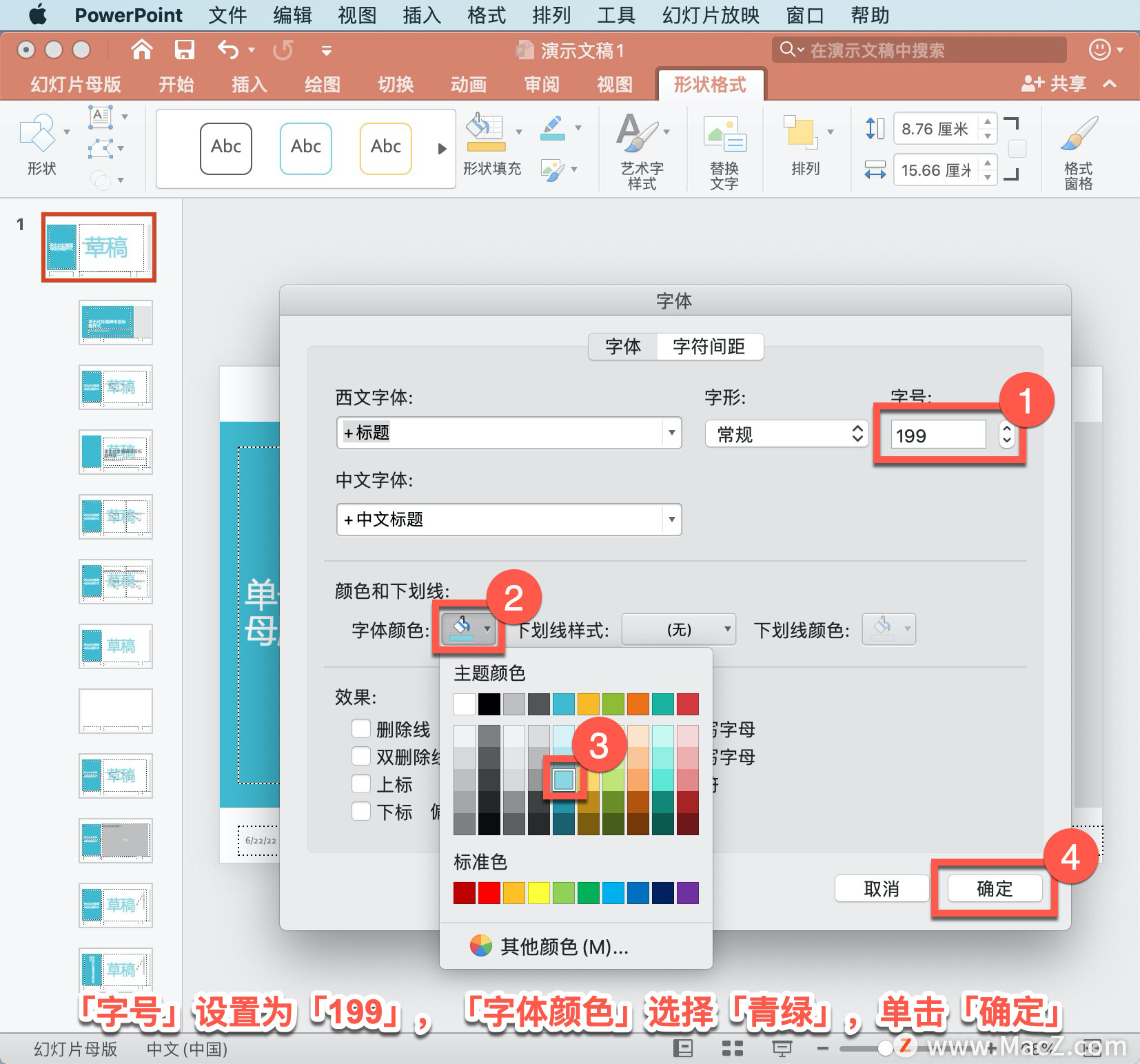Open the Chinese font (中文字体) dropdown
This screenshot has height=1064, width=1140.
(x=672, y=520)
